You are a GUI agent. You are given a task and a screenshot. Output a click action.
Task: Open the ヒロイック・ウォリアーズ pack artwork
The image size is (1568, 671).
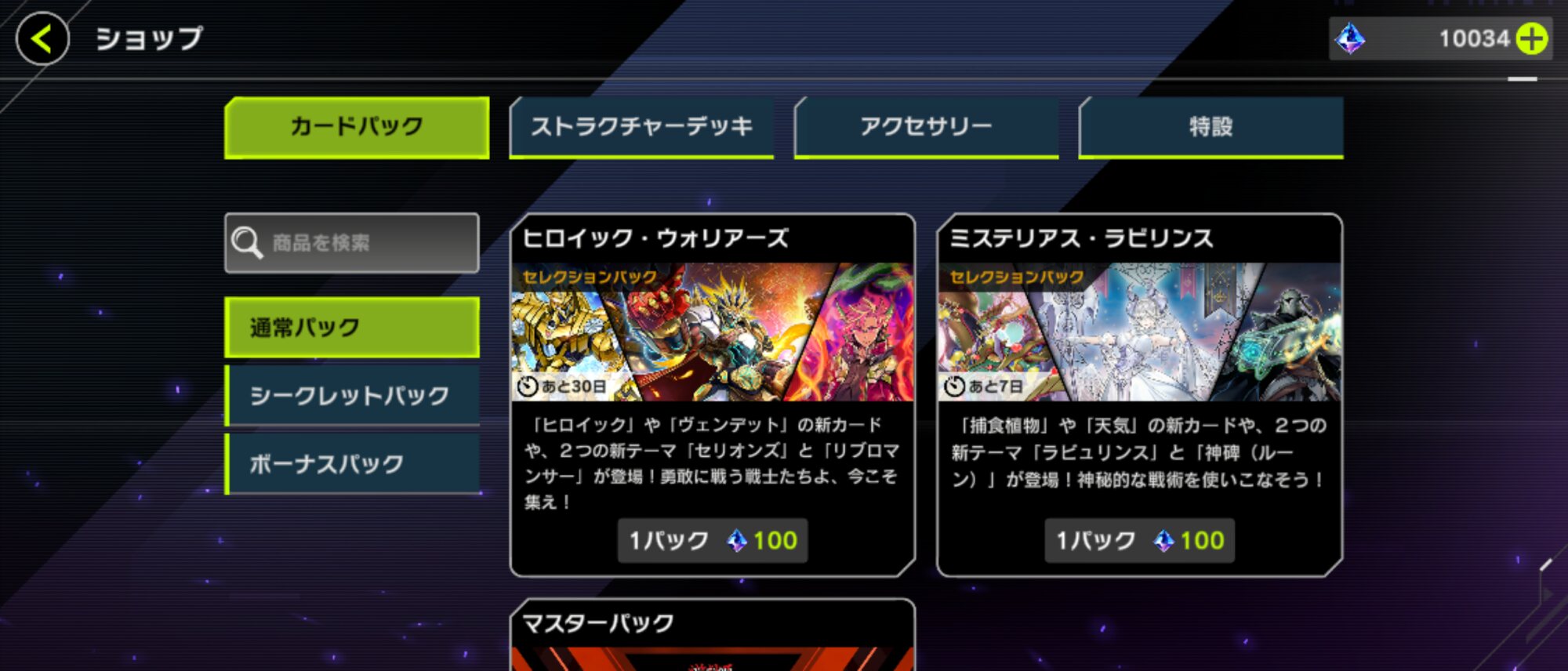pos(713,332)
